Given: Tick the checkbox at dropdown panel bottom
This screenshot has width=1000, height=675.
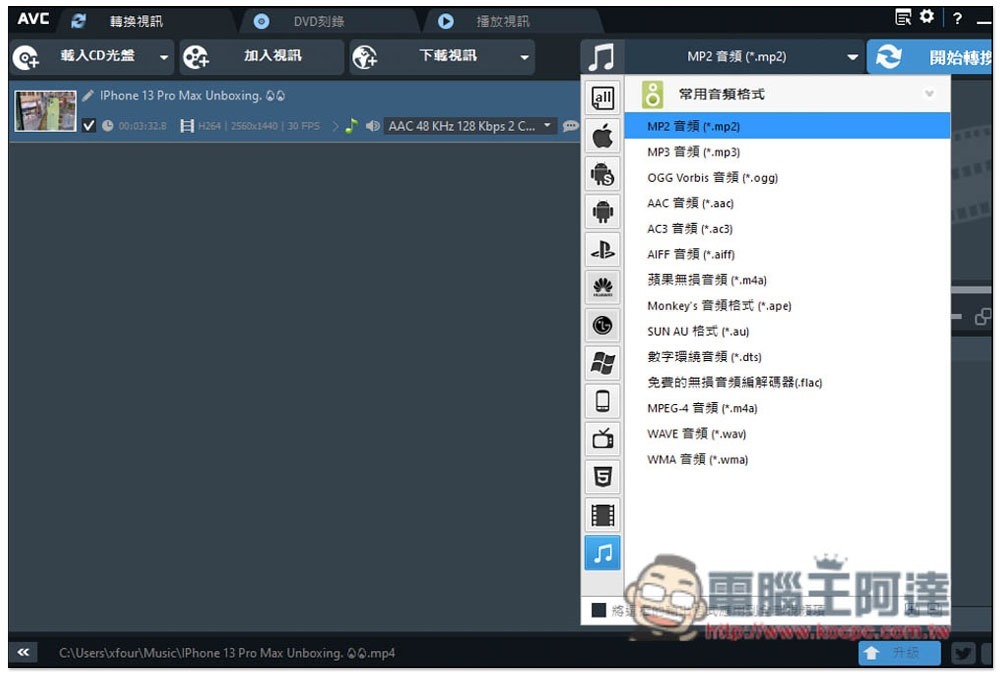Looking at the screenshot, I should coord(598,610).
